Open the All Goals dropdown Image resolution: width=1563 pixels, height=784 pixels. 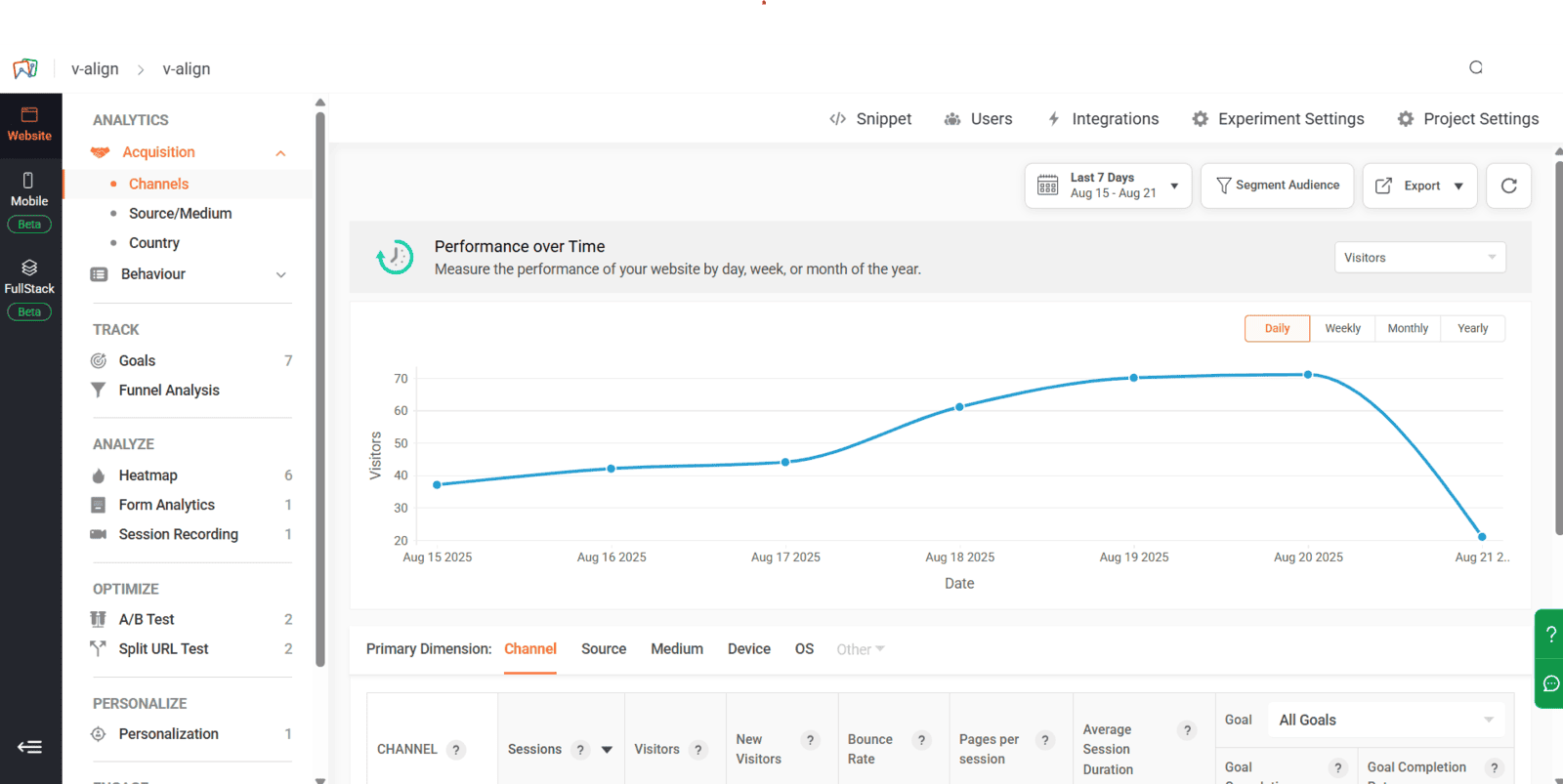pyautogui.click(x=1385, y=721)
